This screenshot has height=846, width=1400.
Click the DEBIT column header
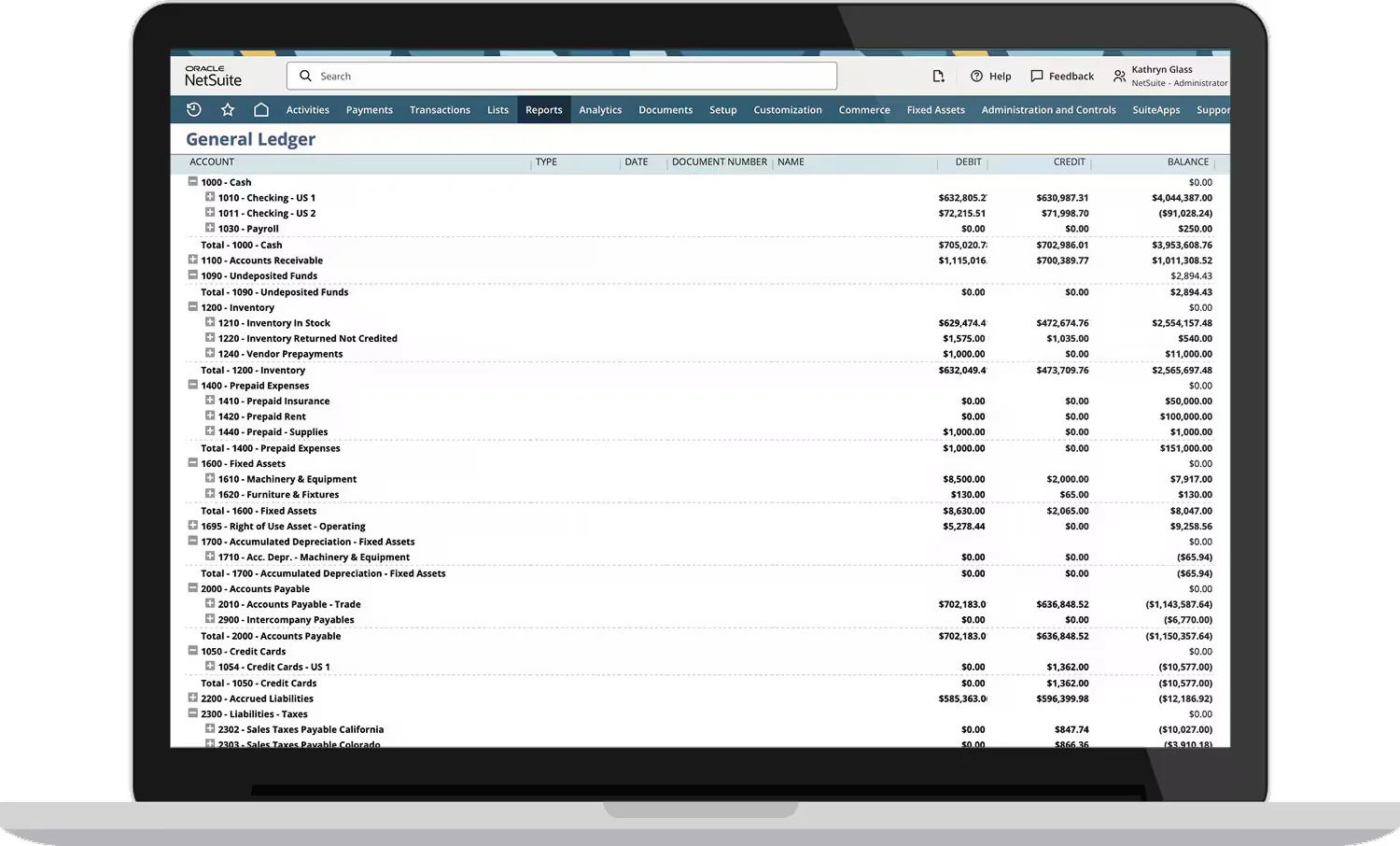click(x=968, y=162)
